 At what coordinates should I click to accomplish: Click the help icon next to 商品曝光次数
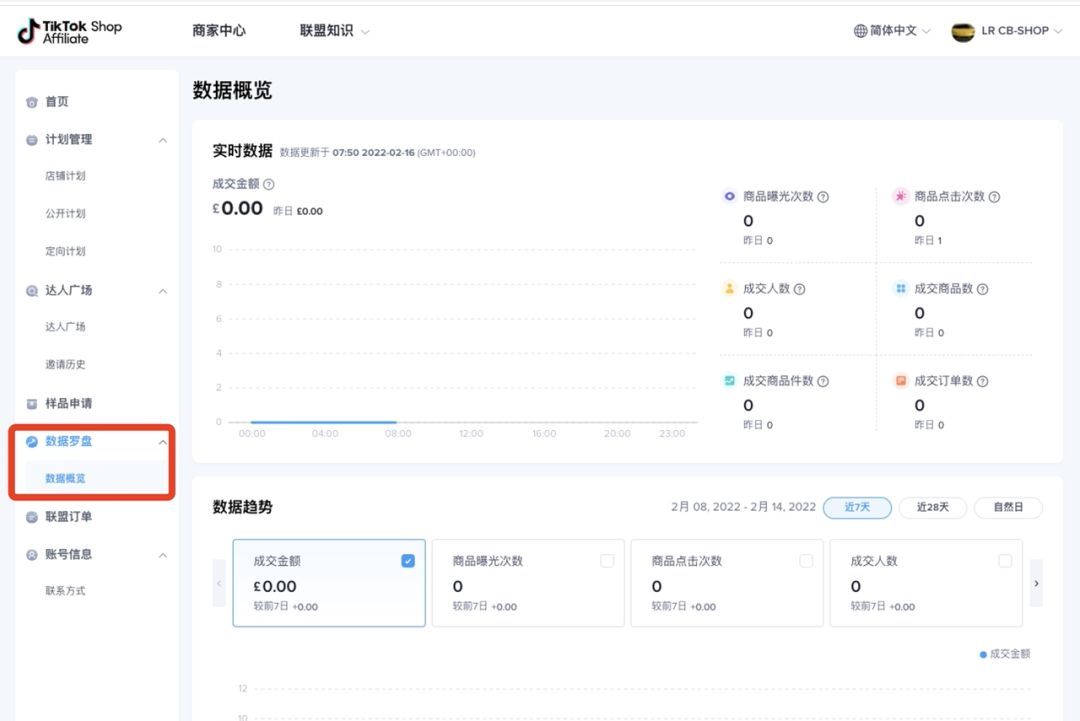click(823, 197)
